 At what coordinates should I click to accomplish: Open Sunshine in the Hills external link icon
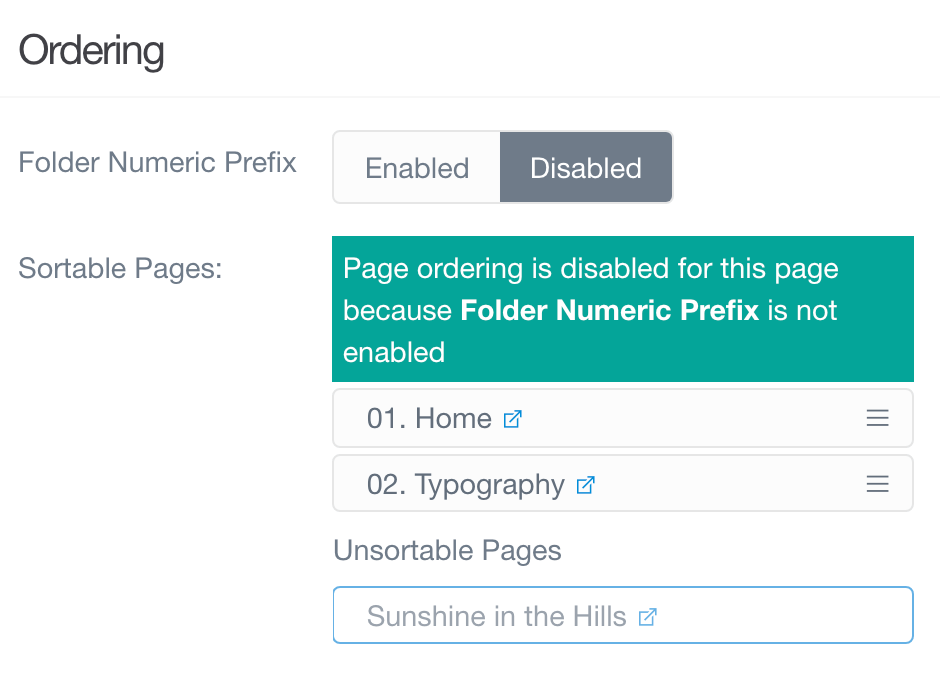[647, 617]
